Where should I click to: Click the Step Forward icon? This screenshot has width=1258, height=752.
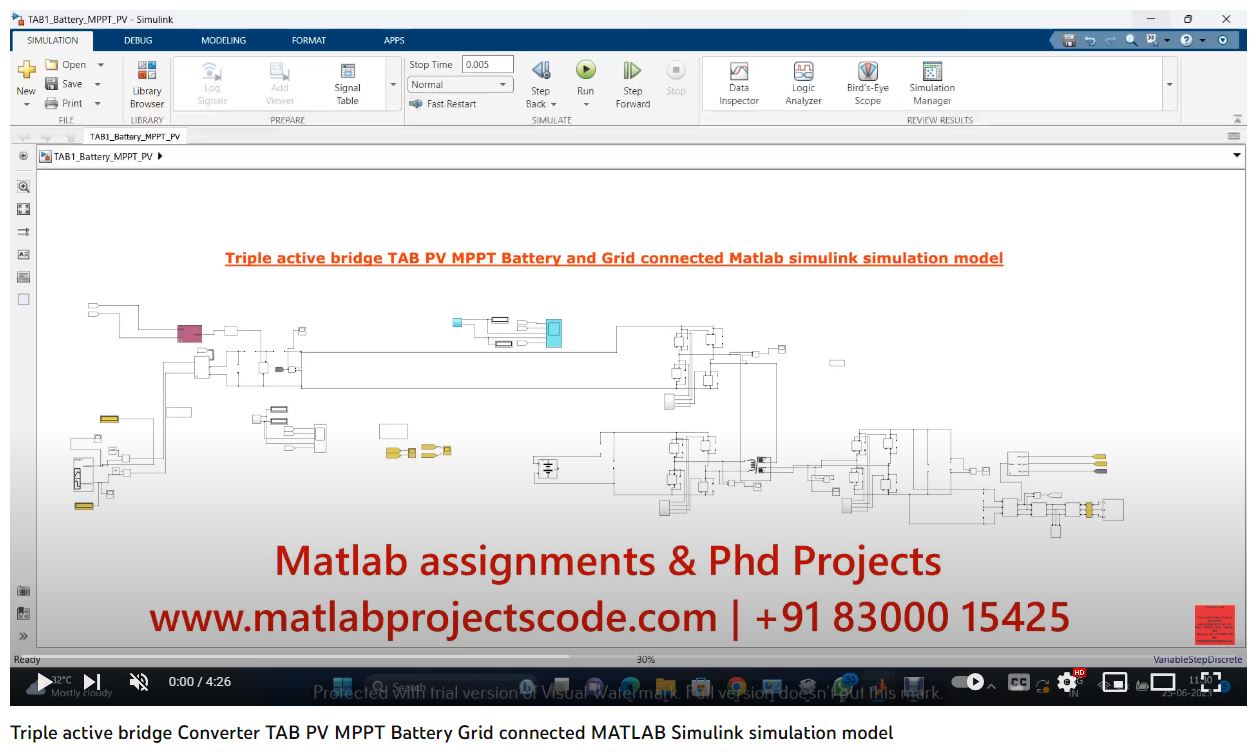point(632,71)
